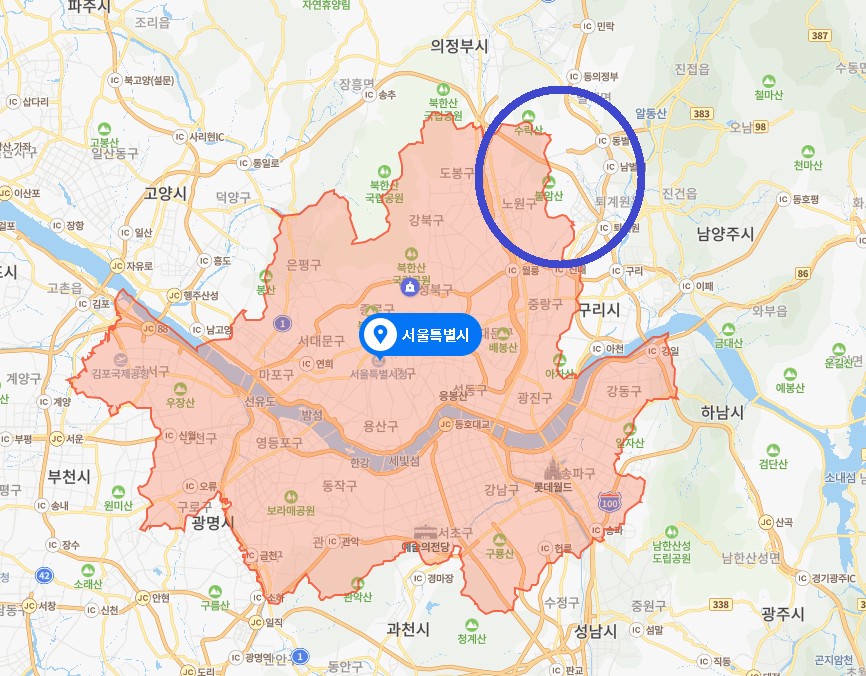Click the 예술의전당 building icon

click(x=425, y=534)
